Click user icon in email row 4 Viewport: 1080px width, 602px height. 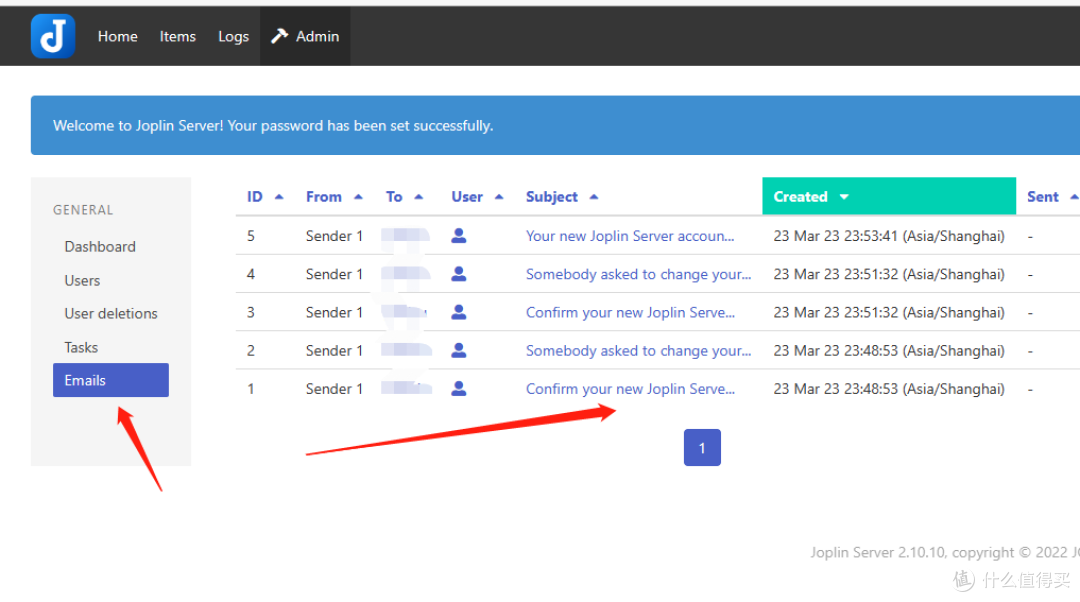459,274
